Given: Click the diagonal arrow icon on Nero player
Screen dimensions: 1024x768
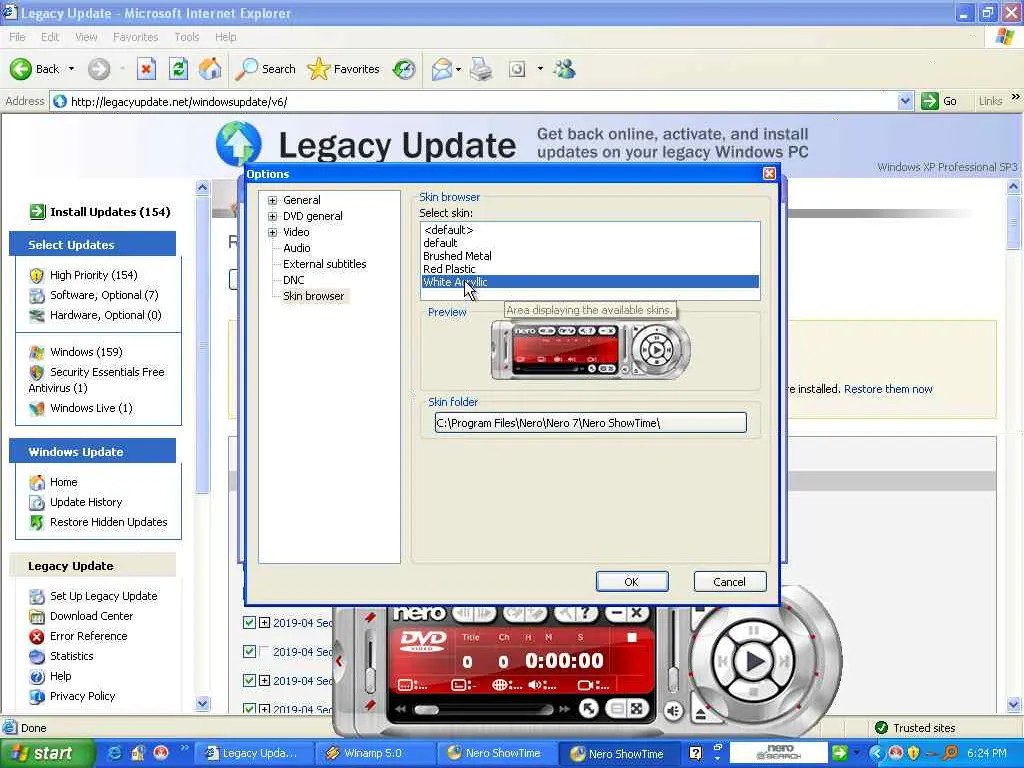Looking at the screenshot, I should coord(588,709).
